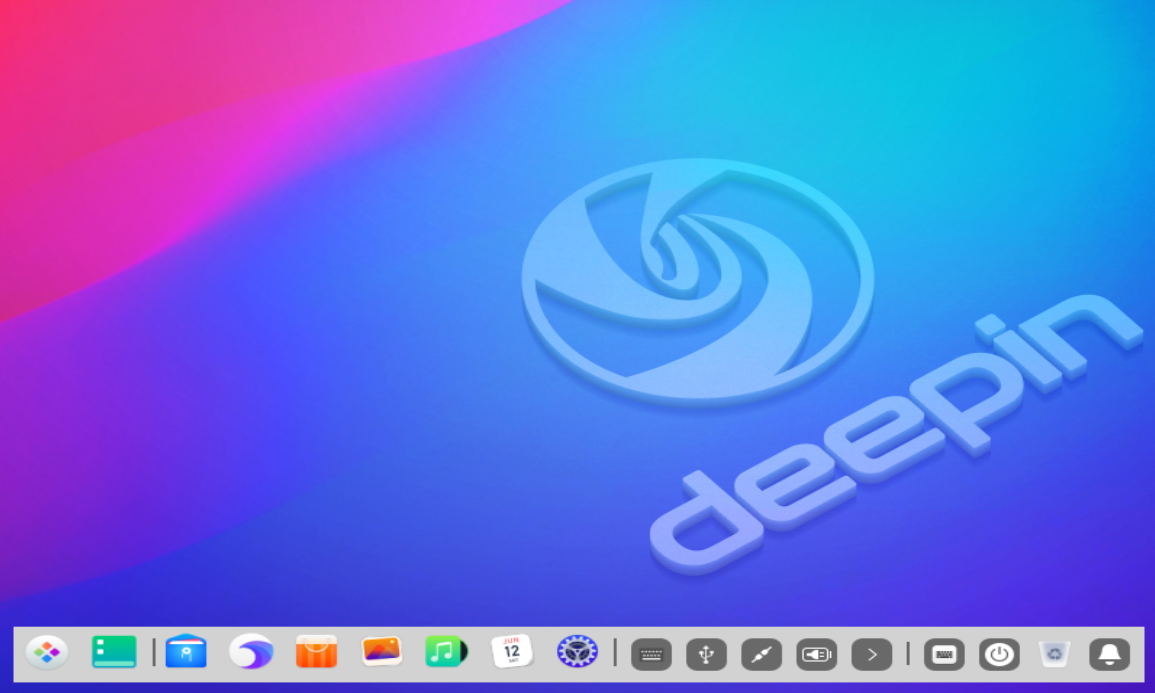Expand the tray with the arrow chevron

pyautogui.click(x=871, y=655)
